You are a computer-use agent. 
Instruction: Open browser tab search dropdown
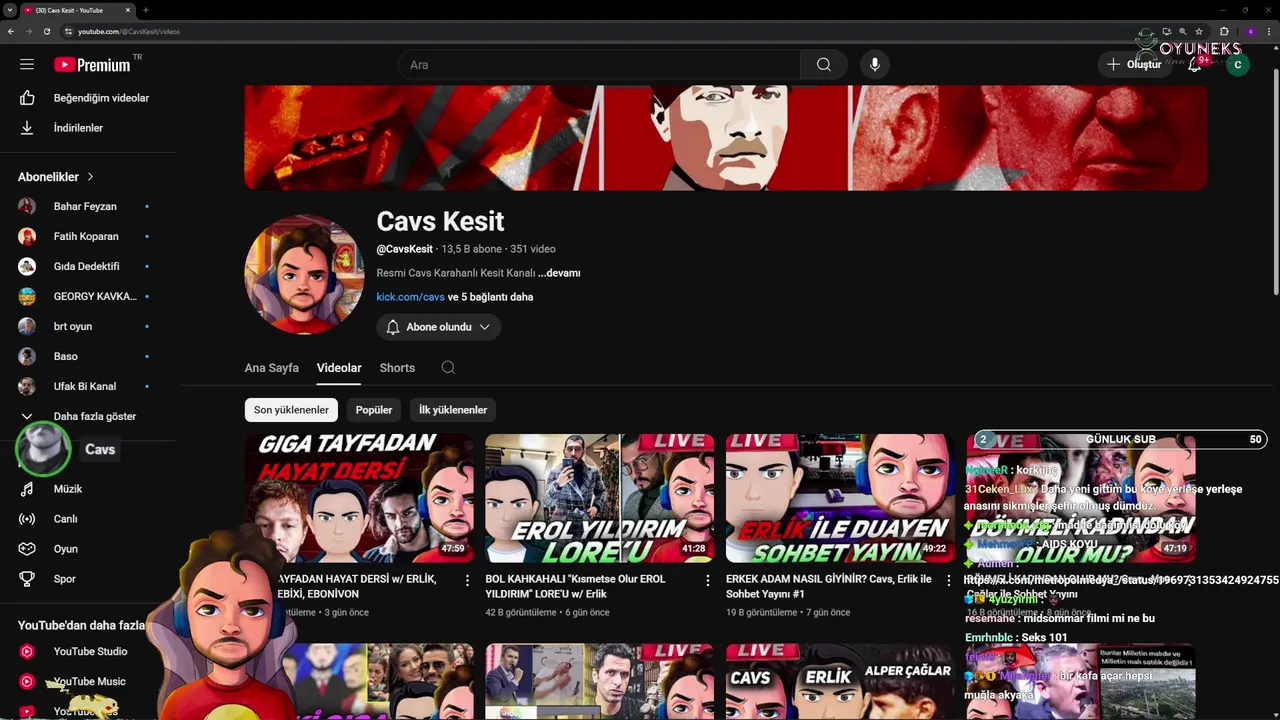9,10
